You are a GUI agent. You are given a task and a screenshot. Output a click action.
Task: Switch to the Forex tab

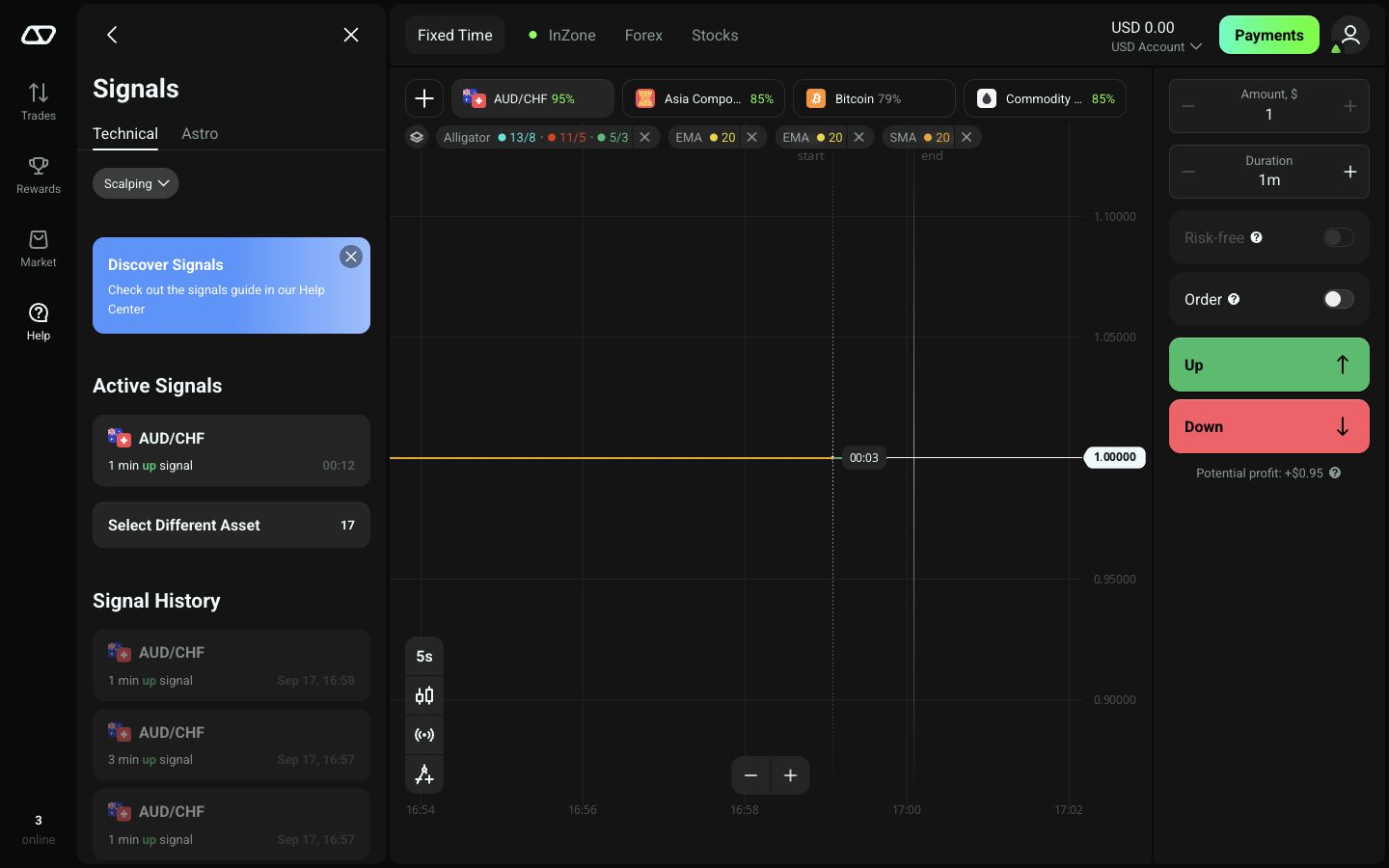click(x=643, y=35)
